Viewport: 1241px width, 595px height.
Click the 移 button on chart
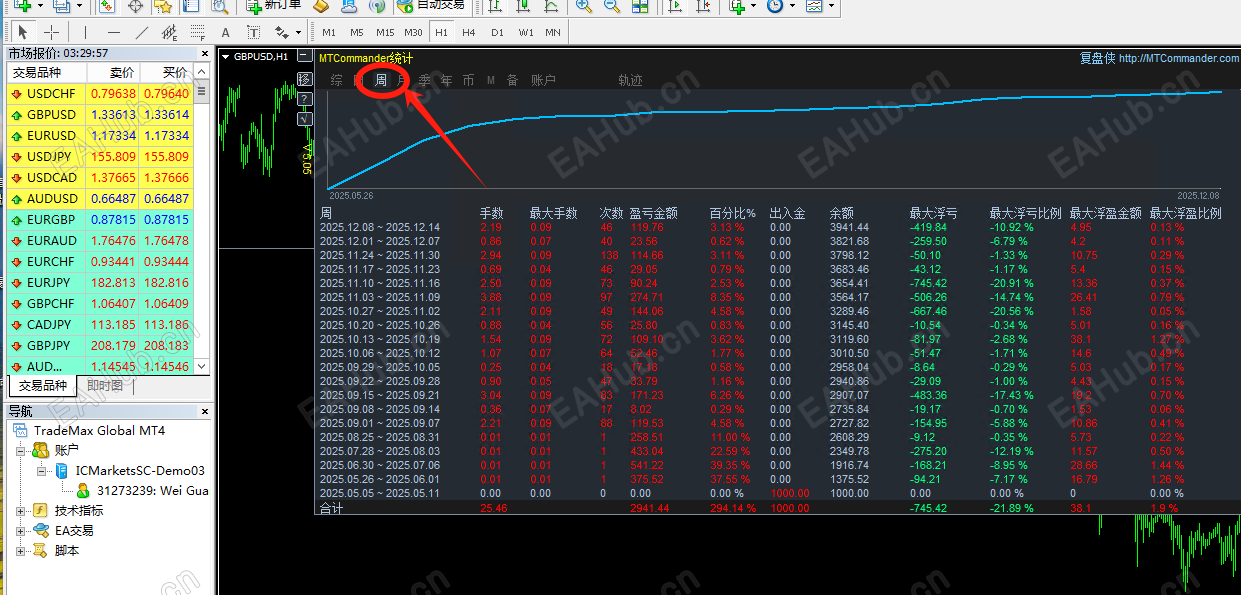(x=305, y=79)
